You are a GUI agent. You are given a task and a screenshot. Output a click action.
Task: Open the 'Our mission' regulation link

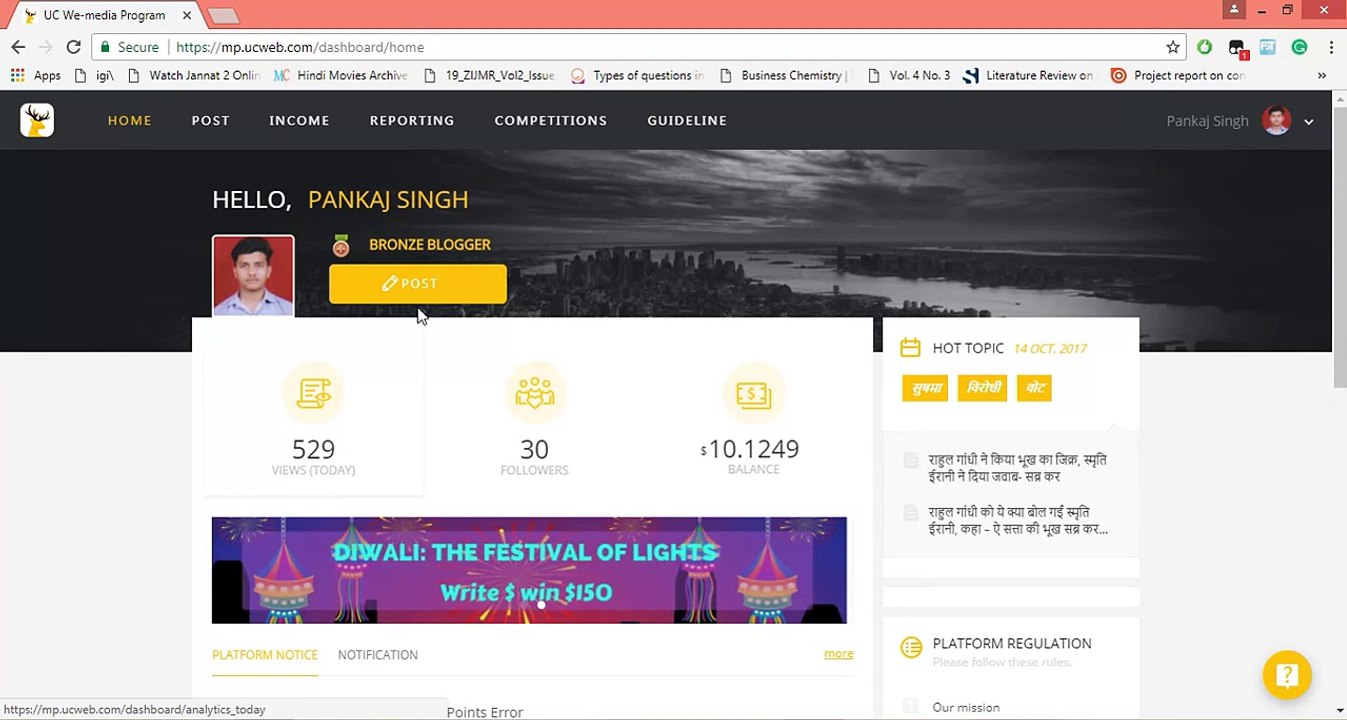click(x=966, y=708)
